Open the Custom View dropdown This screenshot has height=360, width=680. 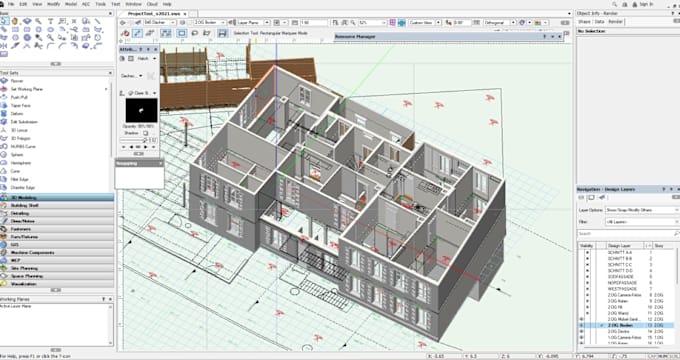coord(425,23)
